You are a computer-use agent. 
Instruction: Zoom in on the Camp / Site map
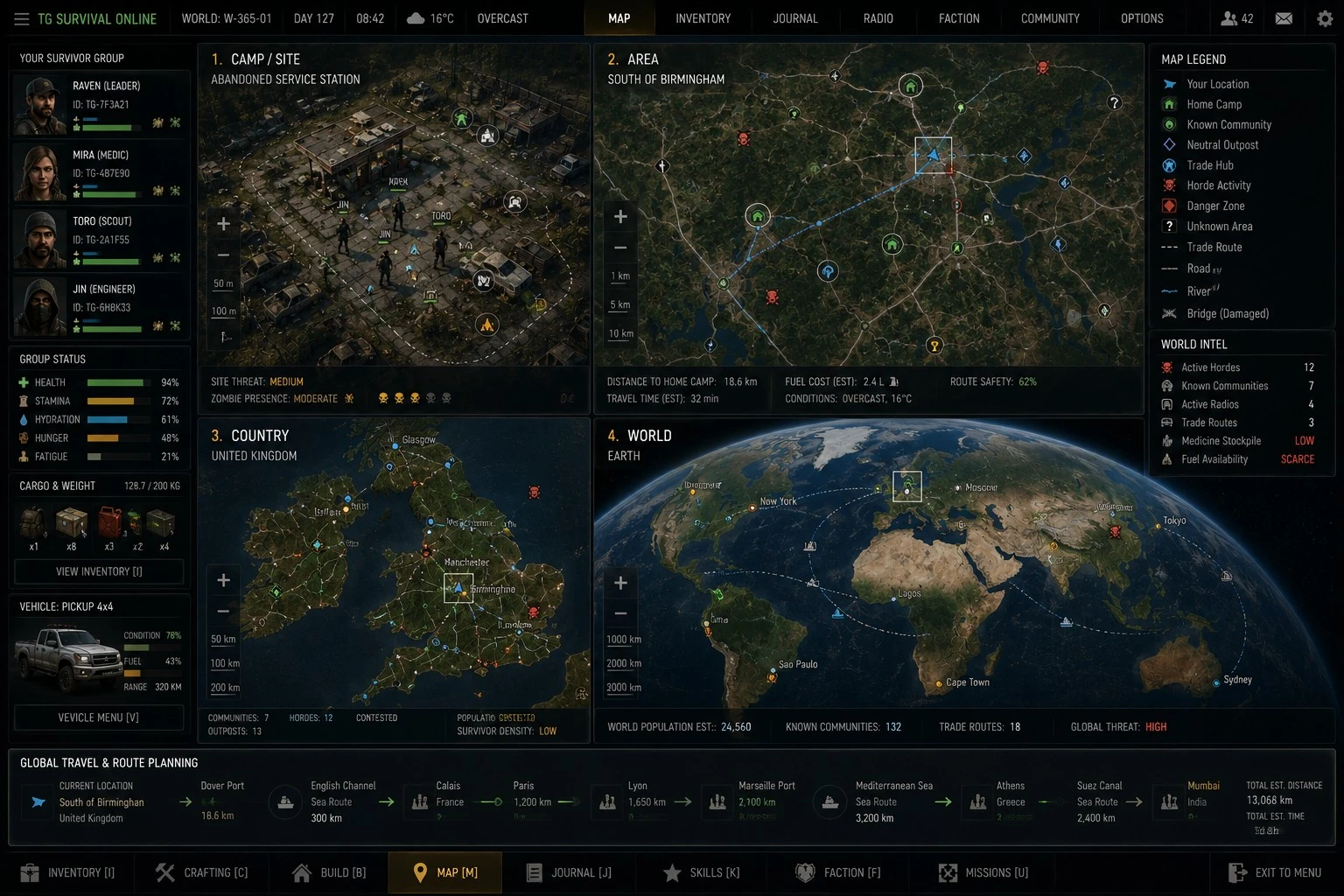tap(223, 224)
